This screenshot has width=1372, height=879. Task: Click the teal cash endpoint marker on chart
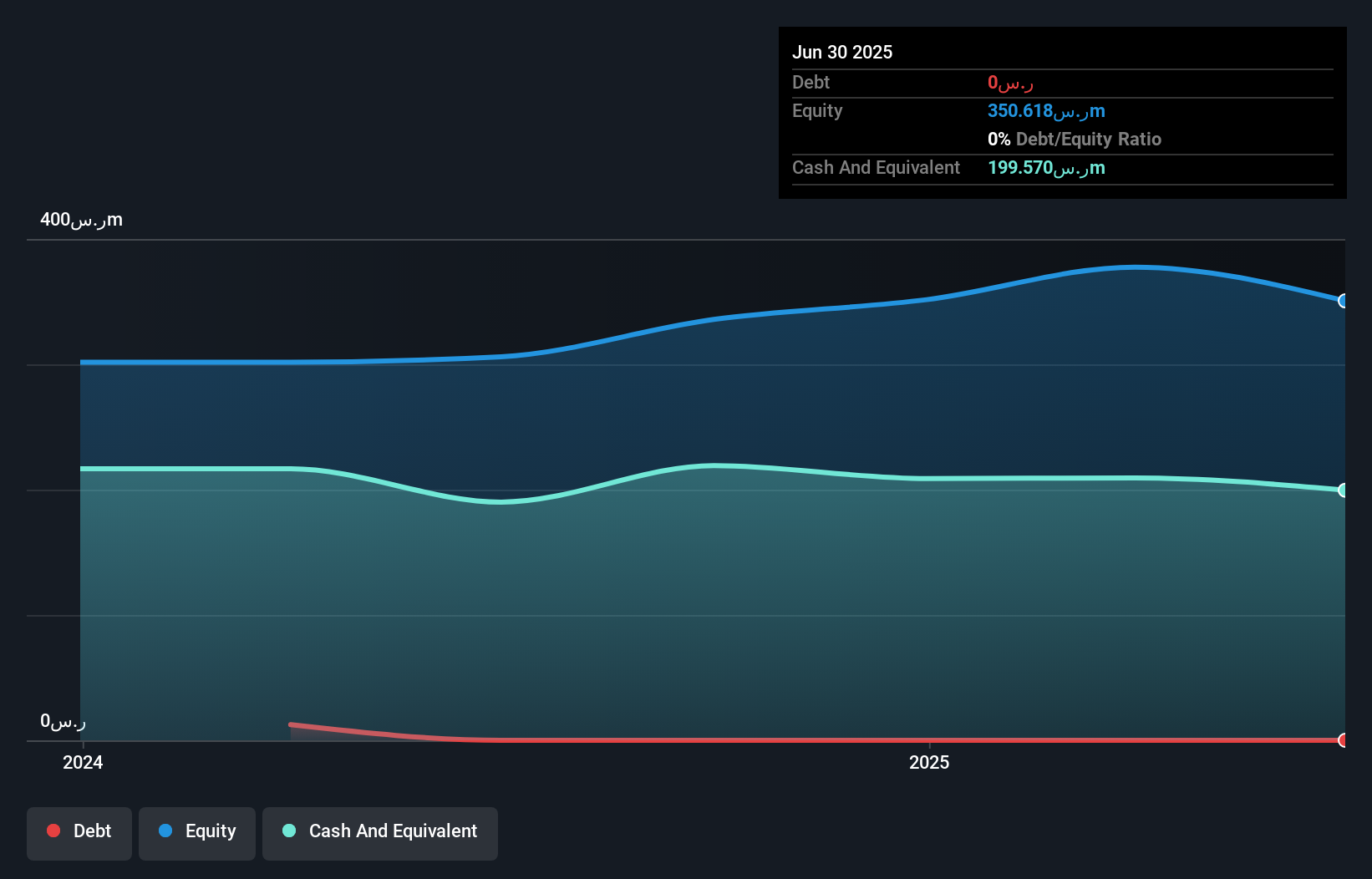click(1343, 490)
